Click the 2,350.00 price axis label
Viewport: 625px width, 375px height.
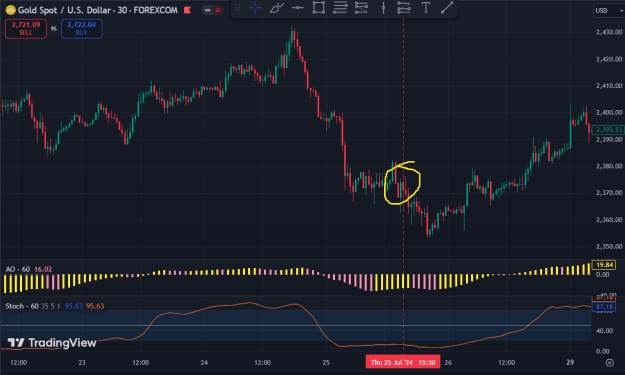pos(609,247)
